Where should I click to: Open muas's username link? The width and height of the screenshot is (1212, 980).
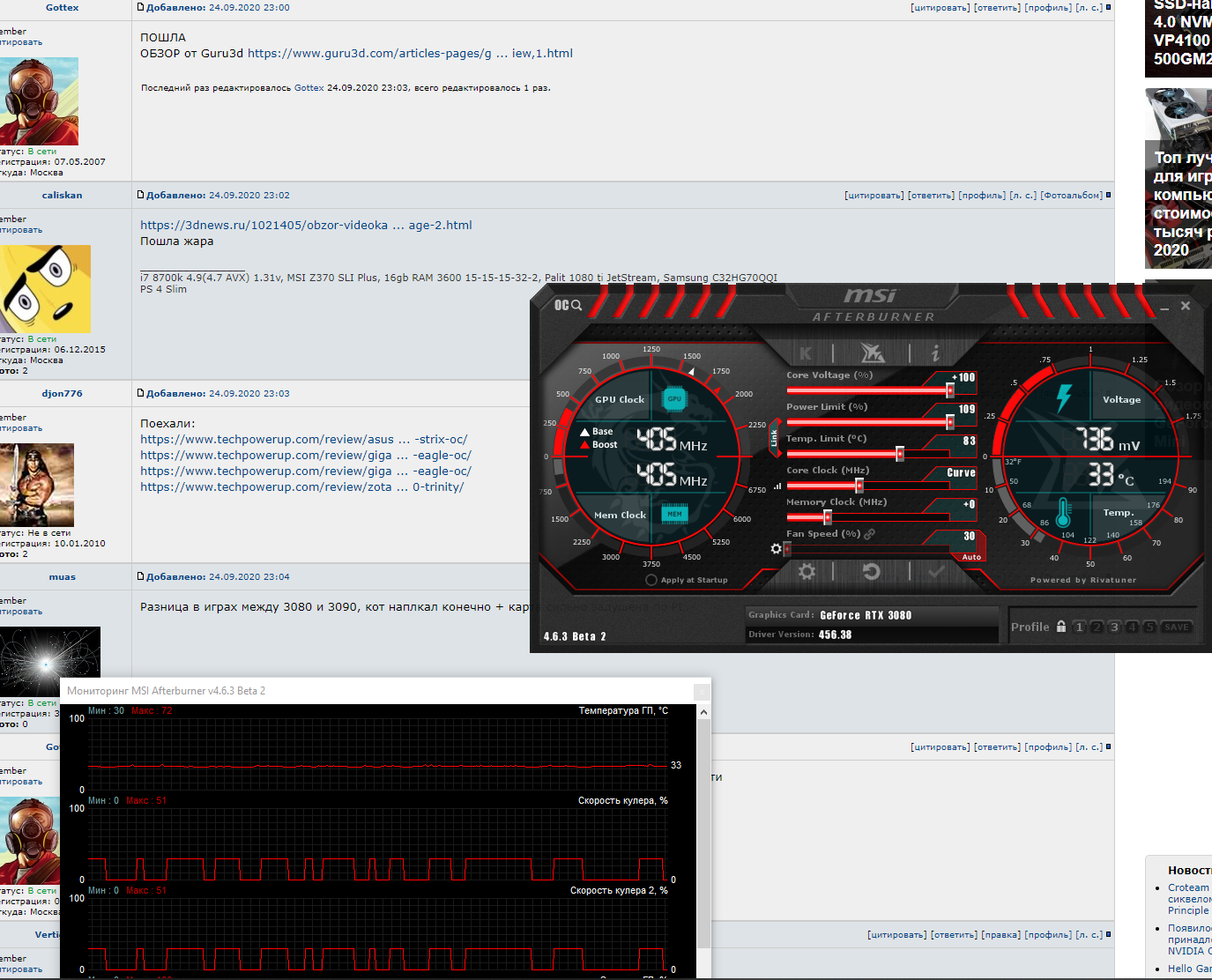click(62, 577)
